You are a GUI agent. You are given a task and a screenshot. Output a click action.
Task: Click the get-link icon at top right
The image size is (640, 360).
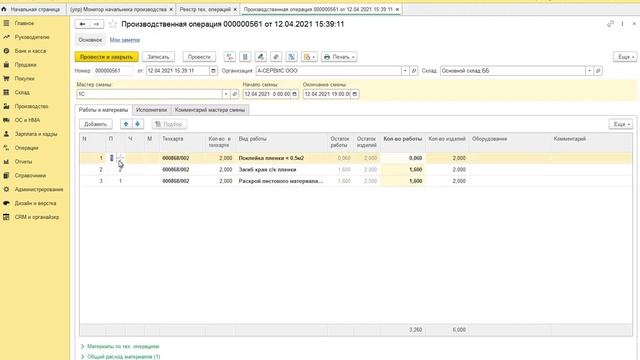tap(610, 24)
